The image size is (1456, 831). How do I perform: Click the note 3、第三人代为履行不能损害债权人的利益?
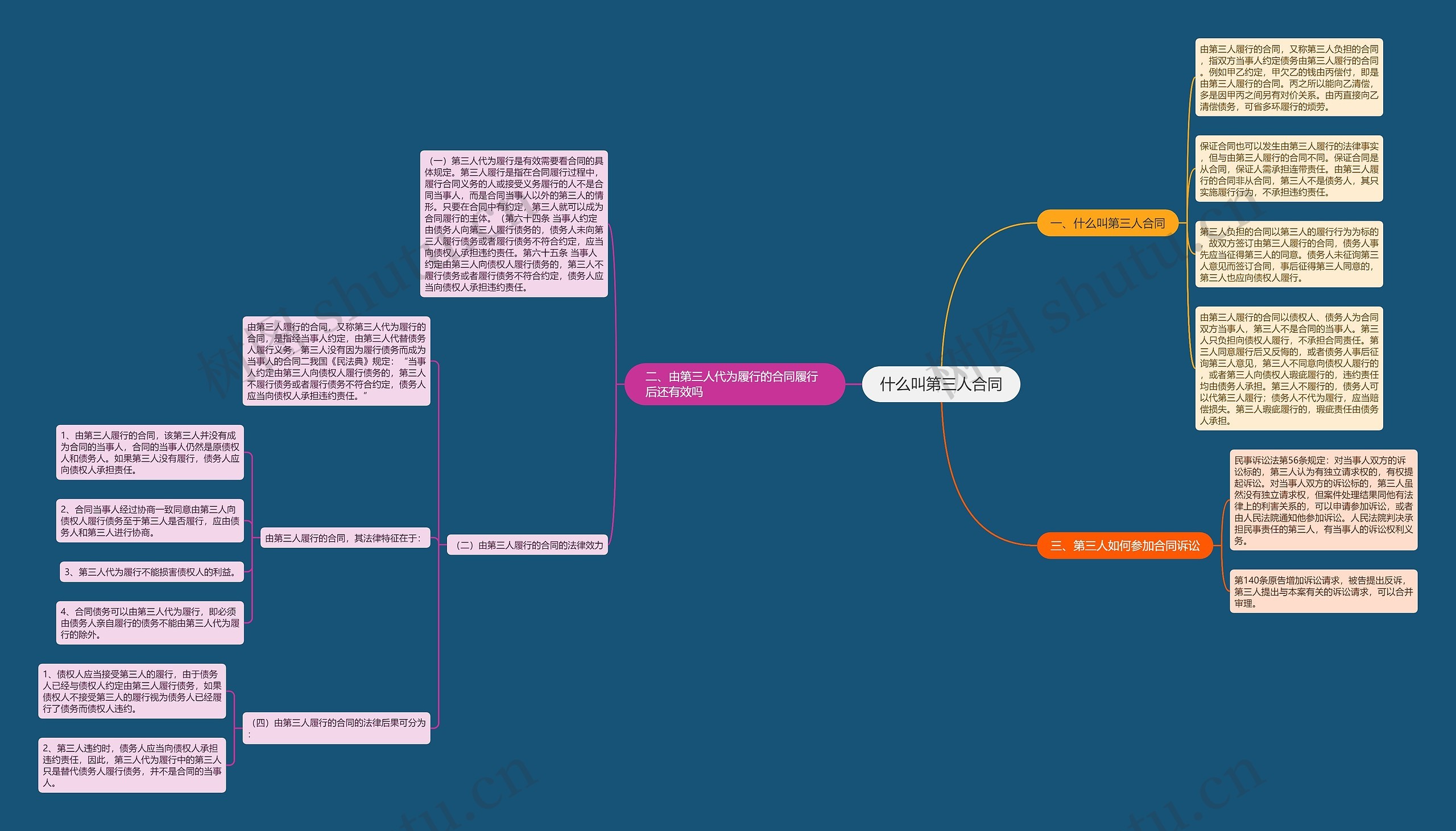(x=151, y=572)
